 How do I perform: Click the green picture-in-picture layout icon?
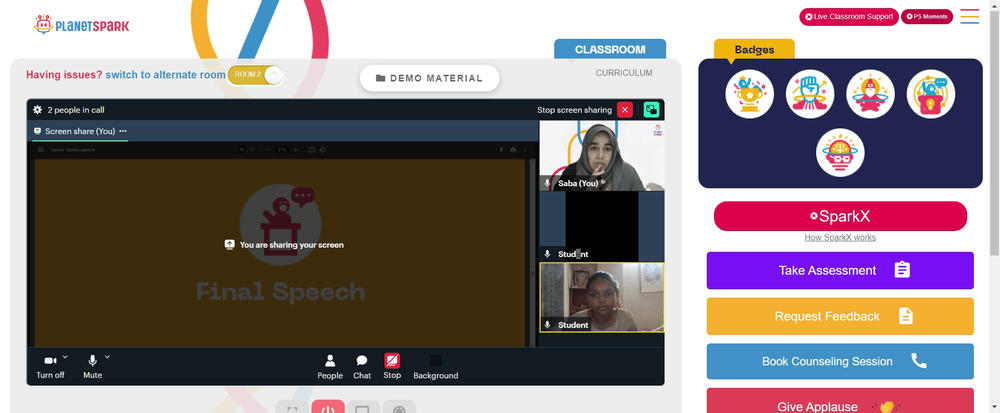click(x=651, y=110)
